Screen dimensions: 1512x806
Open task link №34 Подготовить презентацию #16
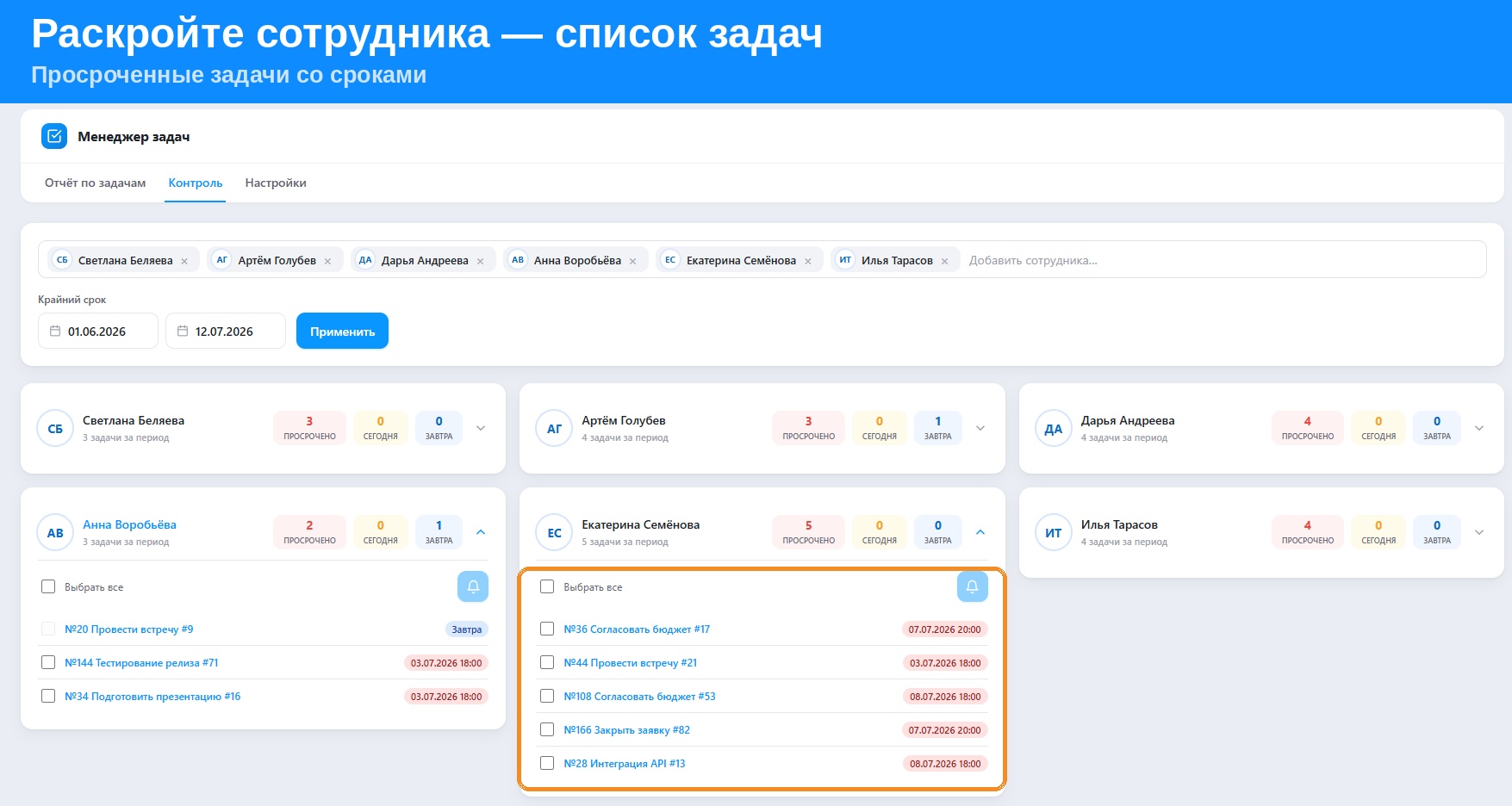[152, 697]
